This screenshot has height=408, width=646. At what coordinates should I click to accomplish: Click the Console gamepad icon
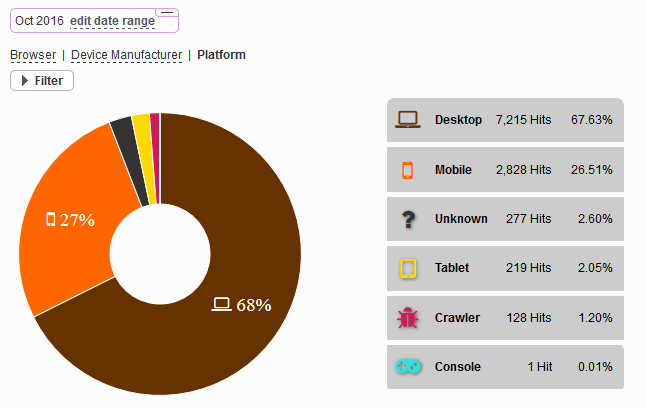(407, 367)
